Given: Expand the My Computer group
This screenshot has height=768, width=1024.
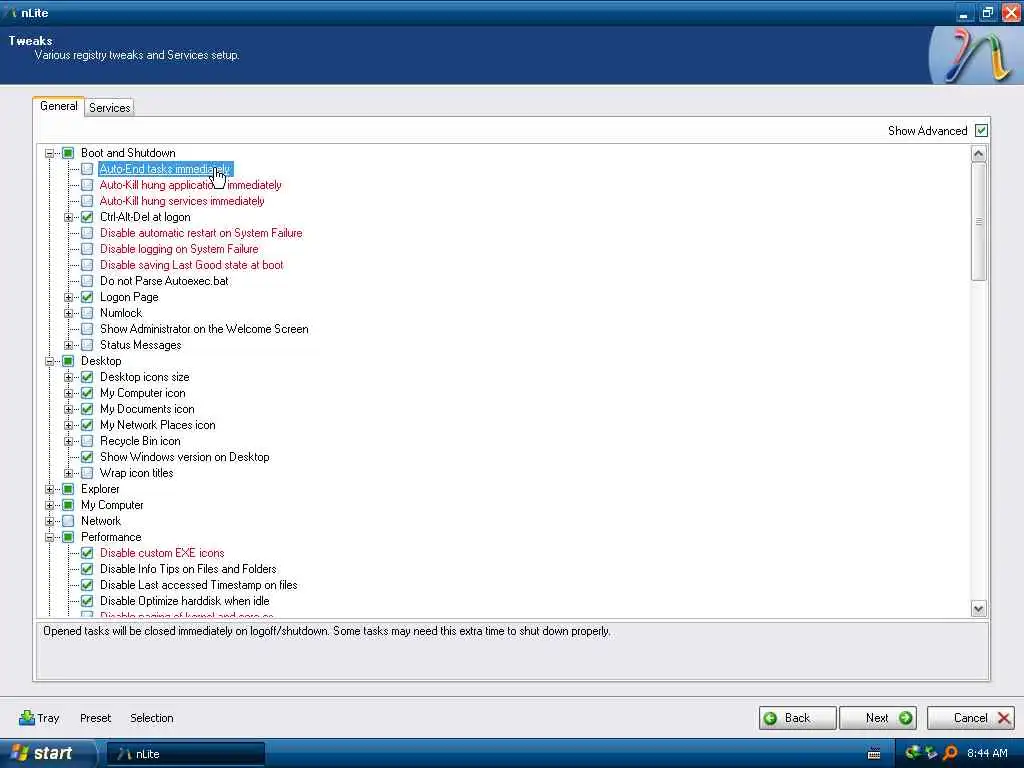Looking at the screenshot, I should coord(50,505).
